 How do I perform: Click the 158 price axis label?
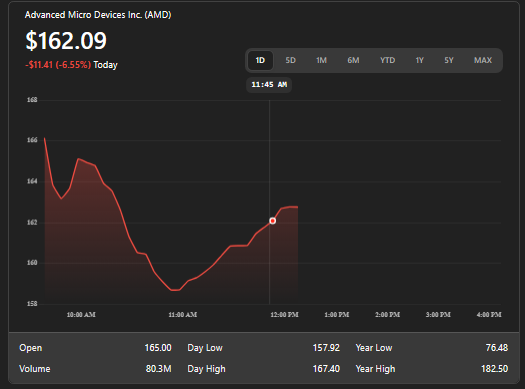pyautogui.click(x=32, y=304)
